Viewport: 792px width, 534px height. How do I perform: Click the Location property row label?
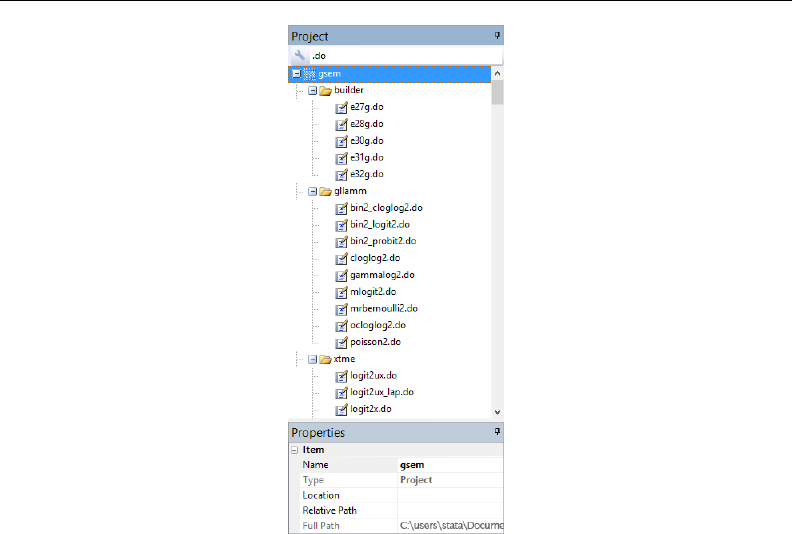tap(321, 496)
